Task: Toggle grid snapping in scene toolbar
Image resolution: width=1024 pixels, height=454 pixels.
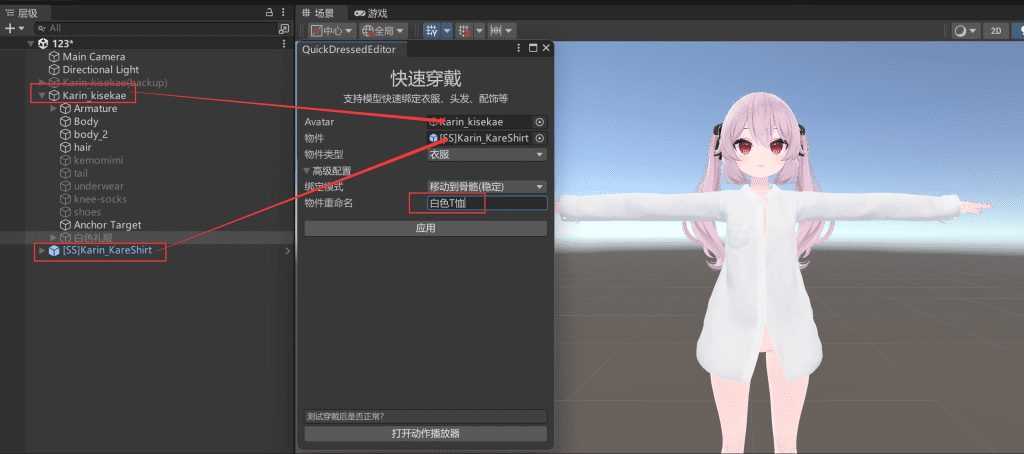Action: [x=464, y=31]
